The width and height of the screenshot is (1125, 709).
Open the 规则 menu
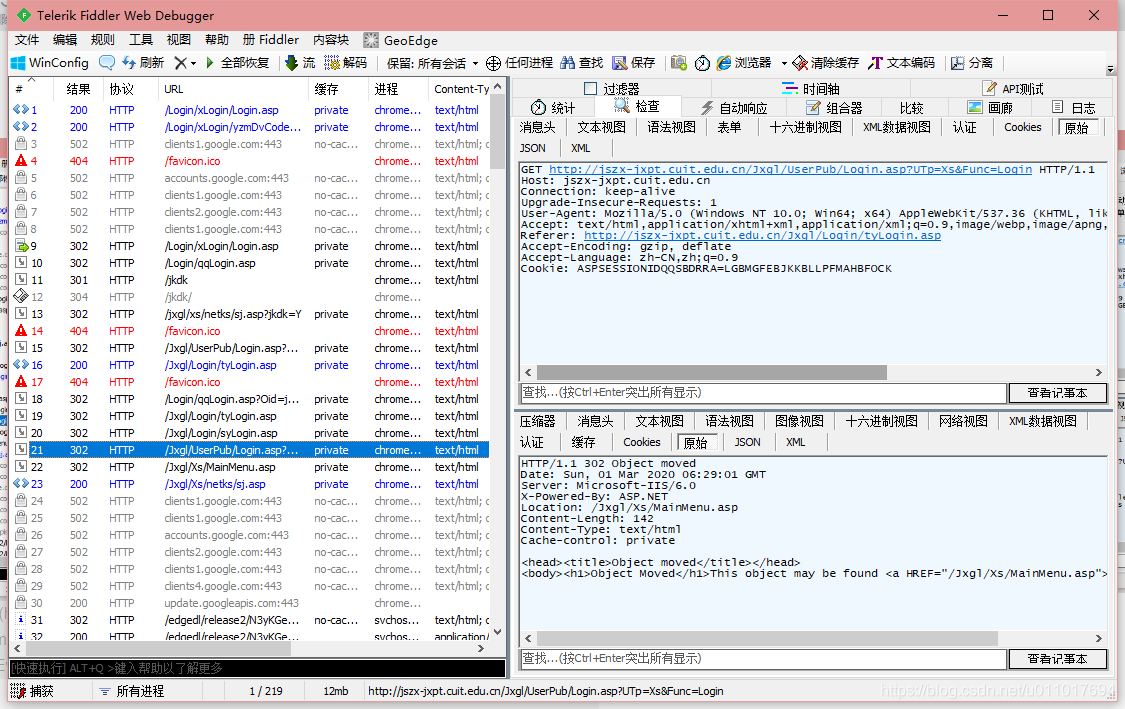click(103, 40)
